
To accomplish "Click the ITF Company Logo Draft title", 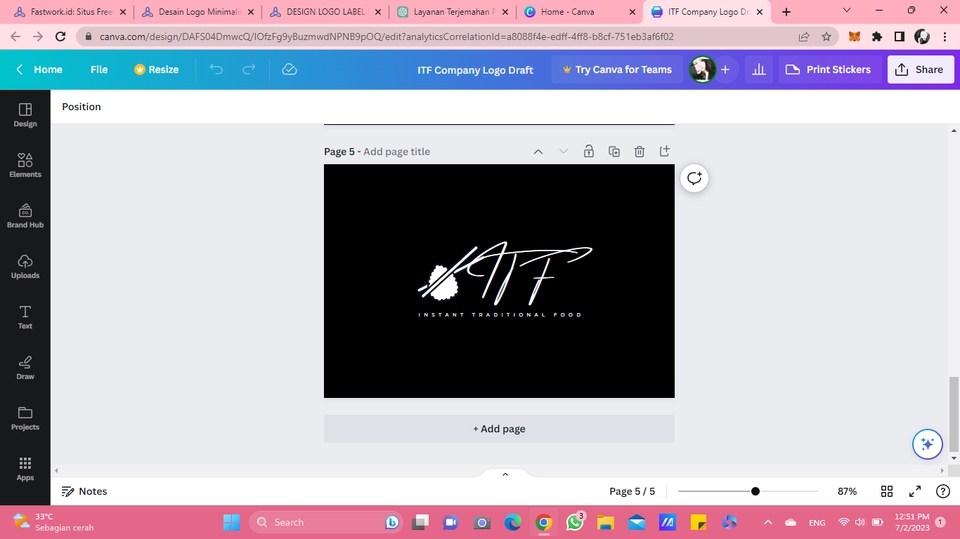I will point(475,70).
